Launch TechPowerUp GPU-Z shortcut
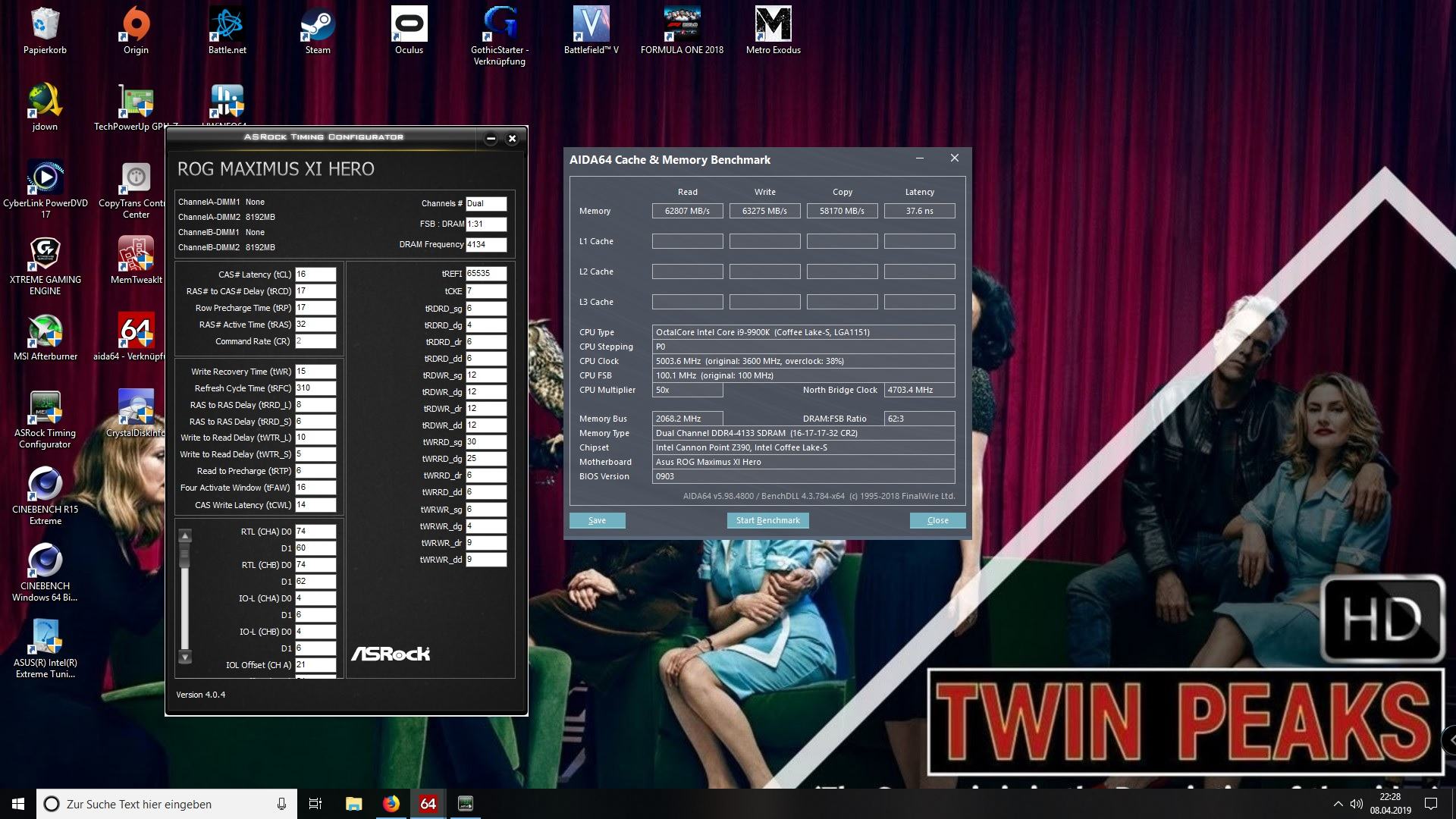The width and height of the screenshot is (1456, 819). point(136,107)
